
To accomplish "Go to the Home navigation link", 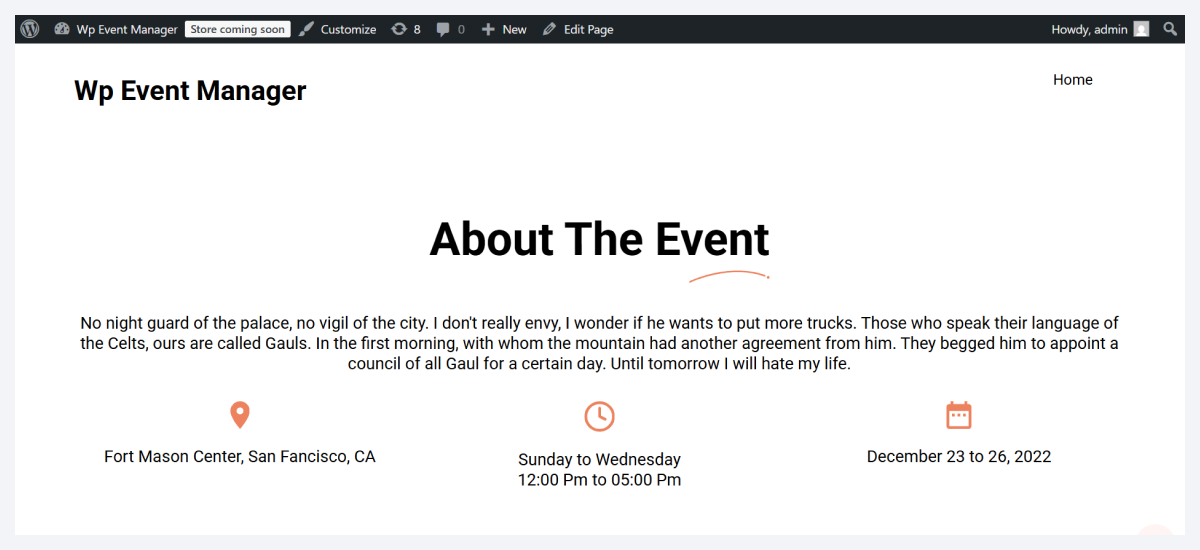I will [x=1072, y=80].
